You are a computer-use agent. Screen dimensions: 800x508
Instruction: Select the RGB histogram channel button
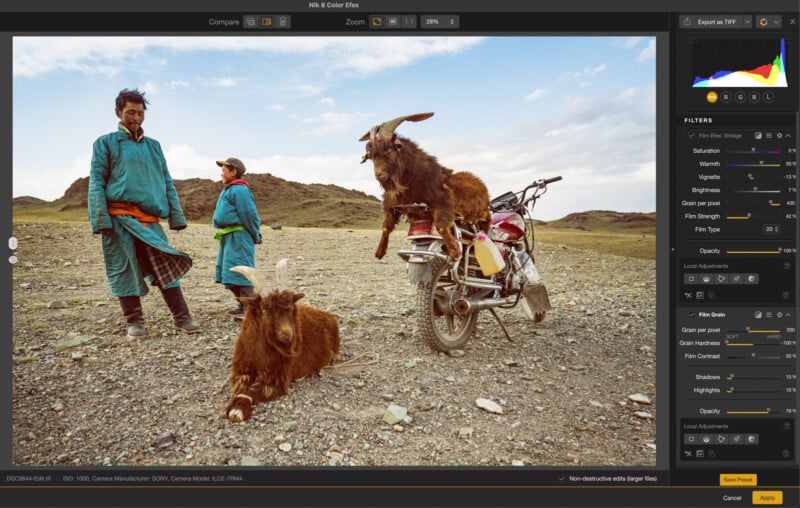click(x=712, y=97)
